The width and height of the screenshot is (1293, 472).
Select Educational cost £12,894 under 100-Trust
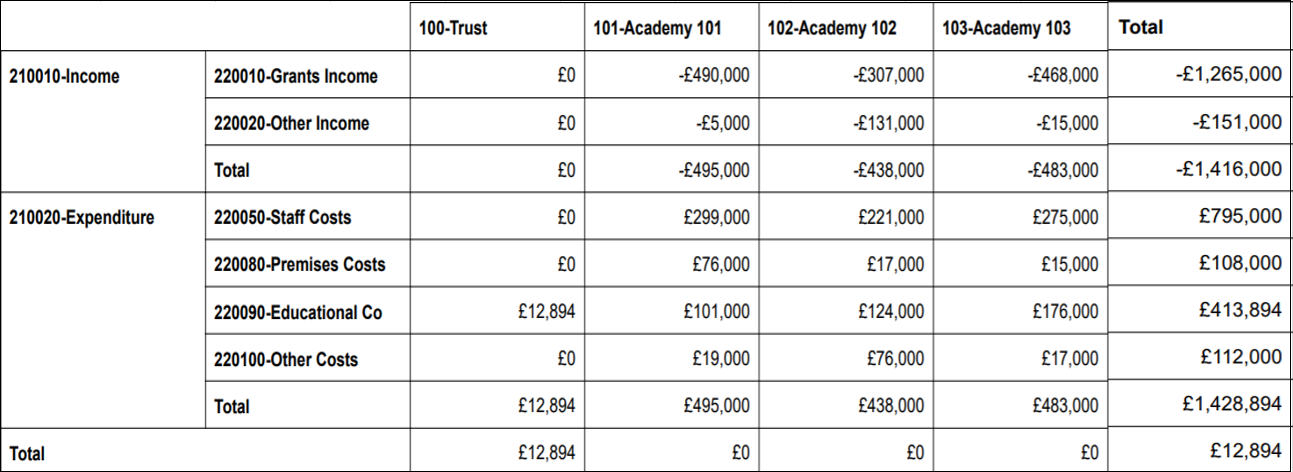547,313
